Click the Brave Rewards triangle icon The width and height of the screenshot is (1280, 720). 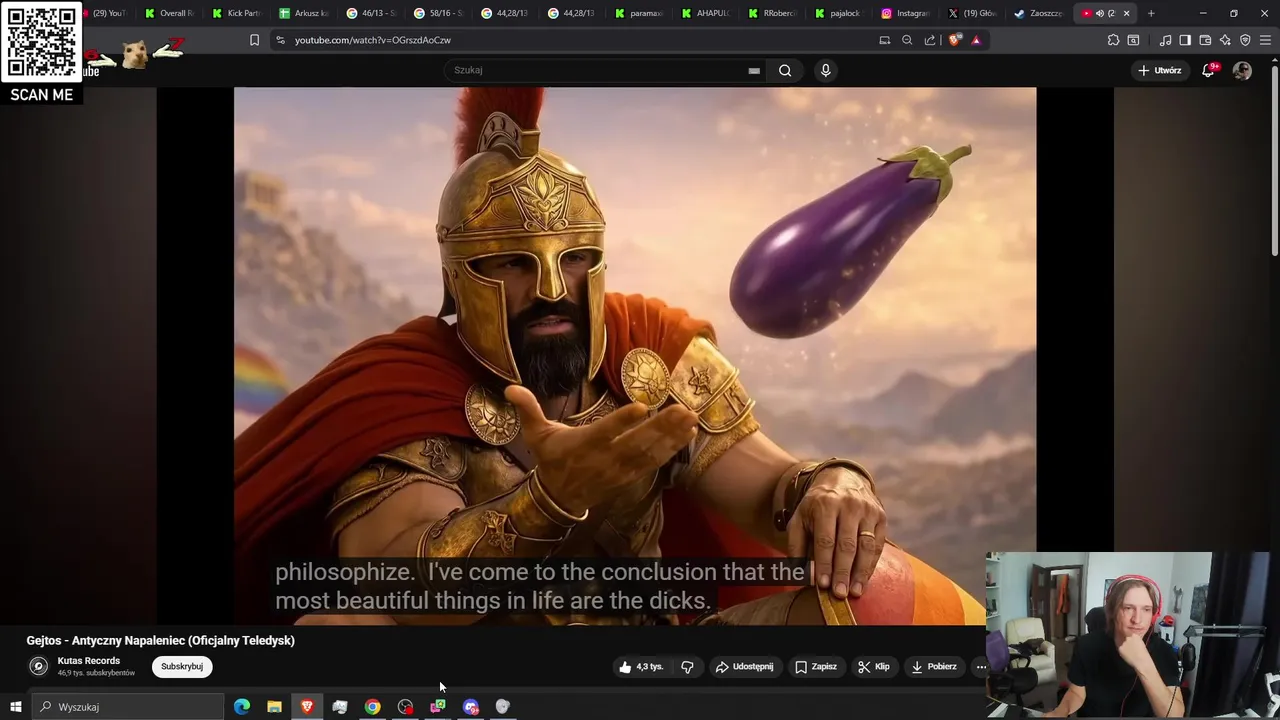pyautogui.click(x=976, y=40)
